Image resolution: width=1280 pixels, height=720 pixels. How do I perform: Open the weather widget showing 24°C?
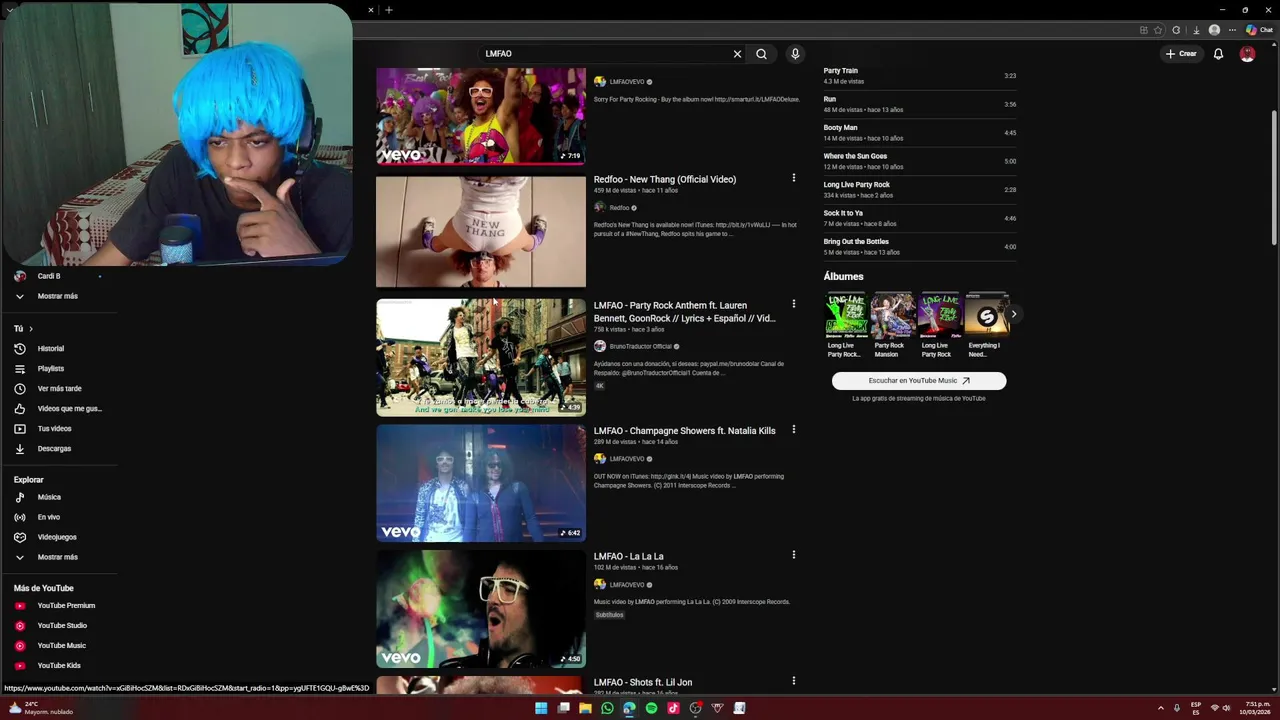tap(42, 708)
